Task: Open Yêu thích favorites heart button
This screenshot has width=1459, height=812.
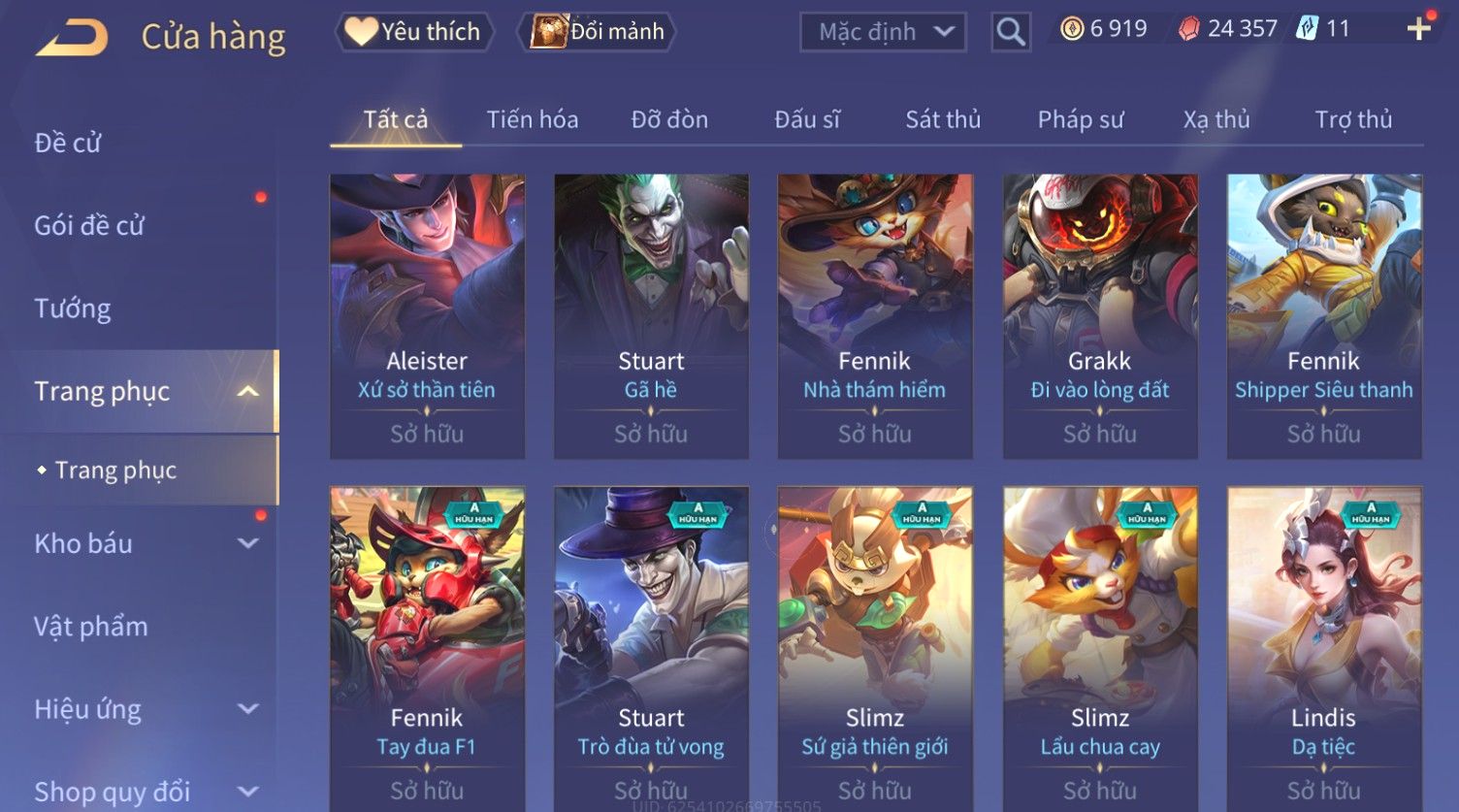Action: [414, 32]
